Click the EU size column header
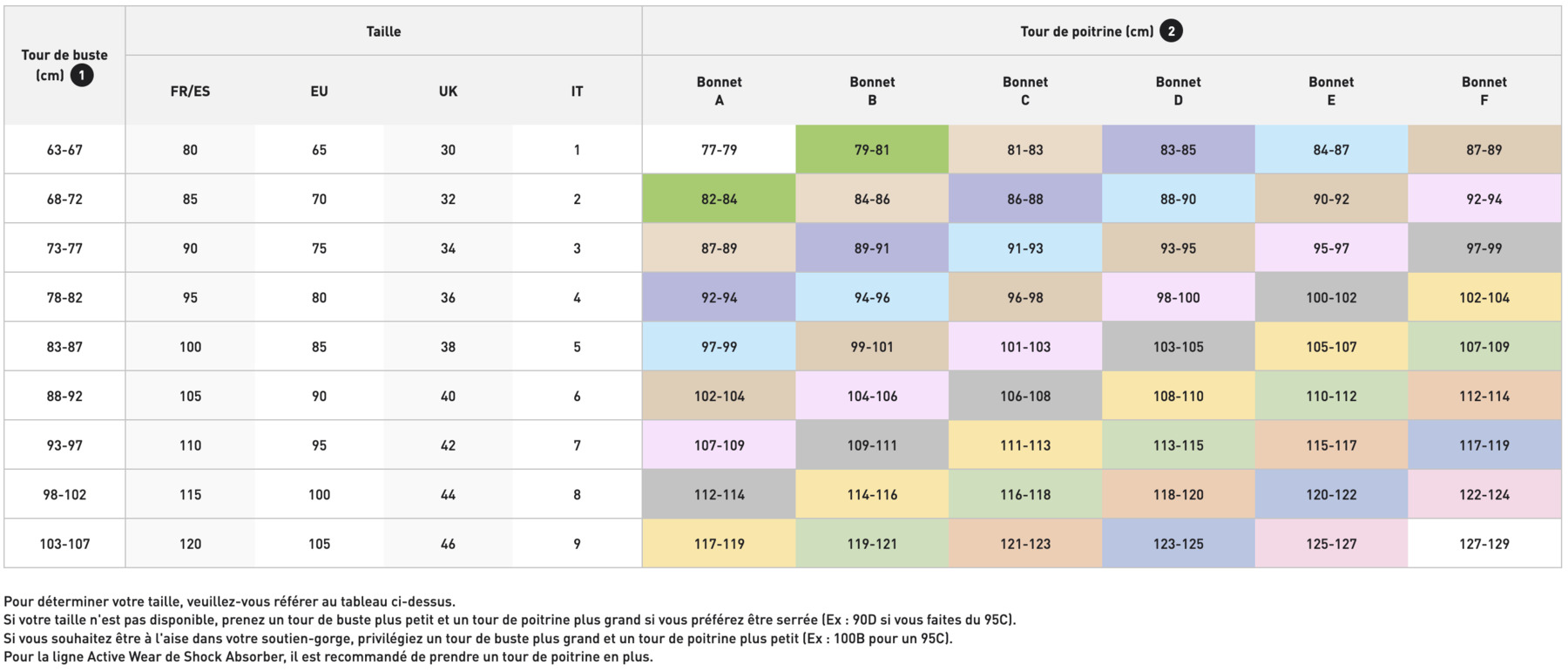This screenshot has width=1568, height=672. click(x=319, y=92)
